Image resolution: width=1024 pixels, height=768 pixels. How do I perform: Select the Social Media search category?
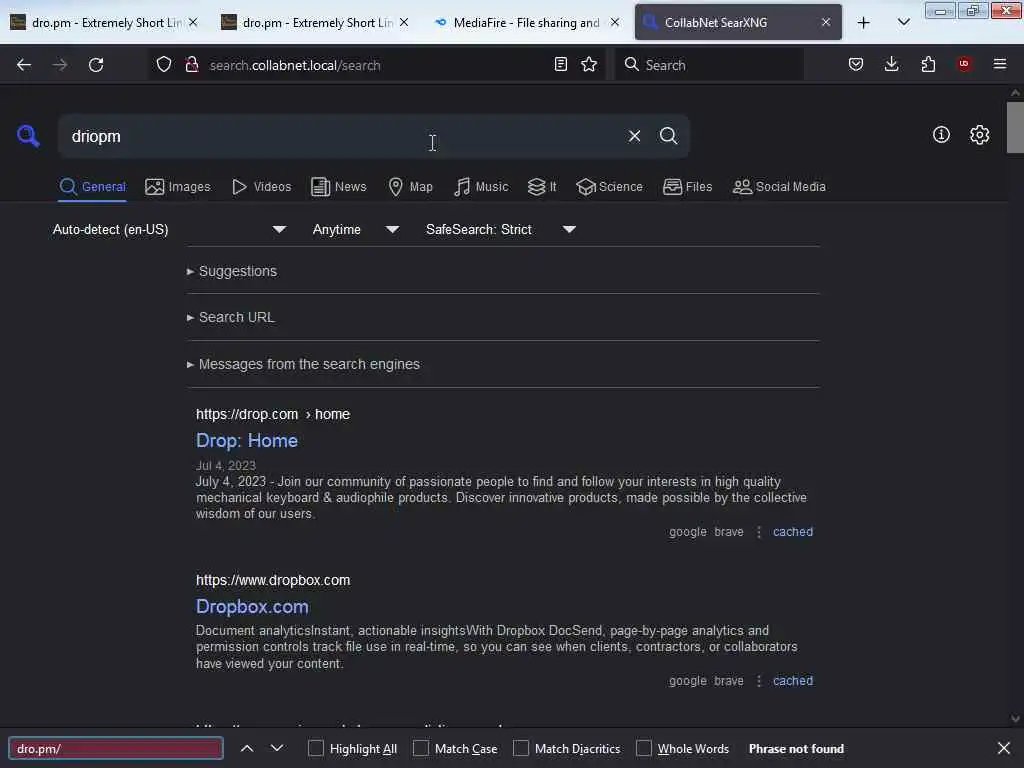[x=779, y=187]
